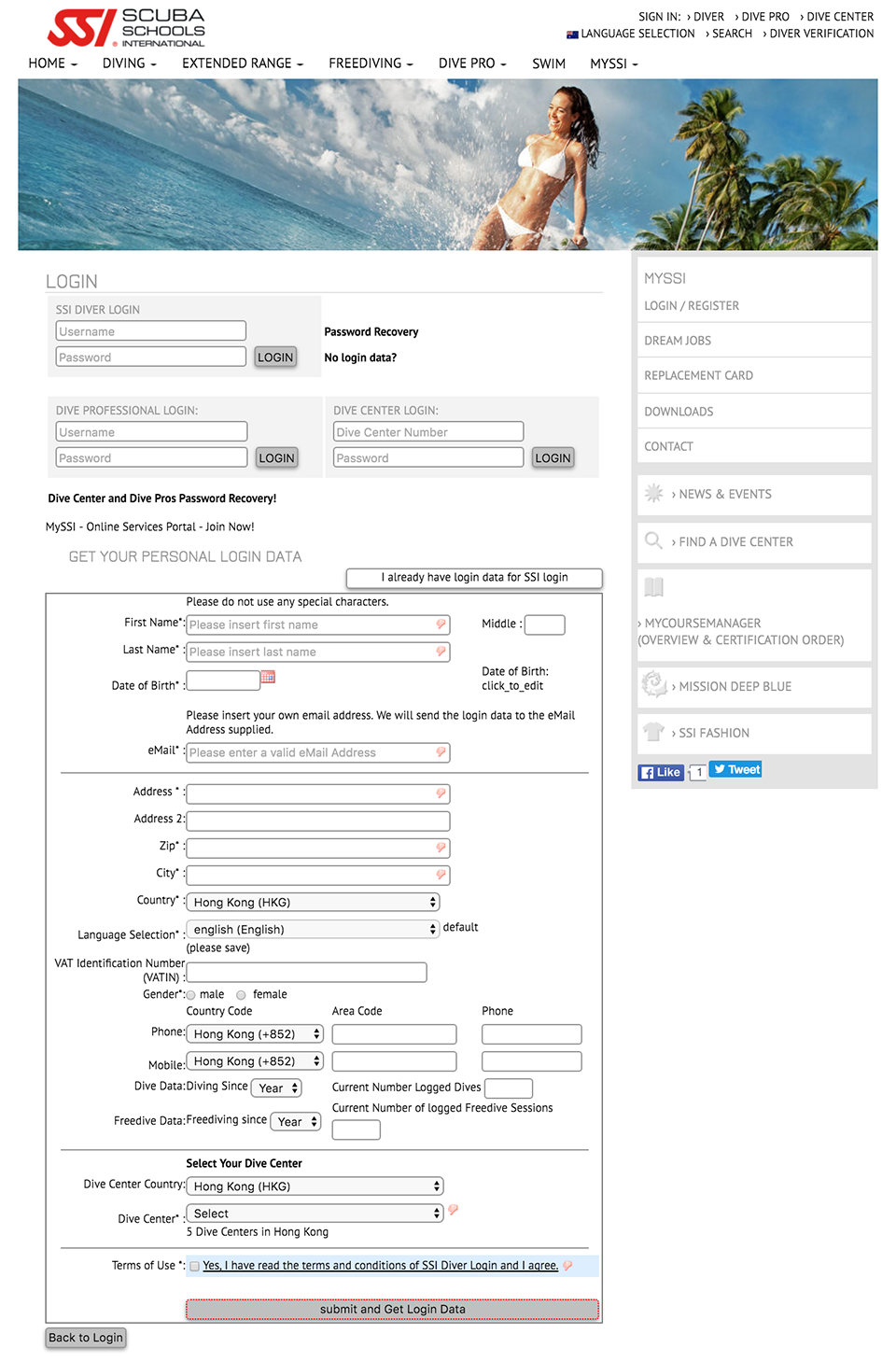The image size is (896, 1361).
Task: Select the male gender radio button
Action: [x=190, y=995]
